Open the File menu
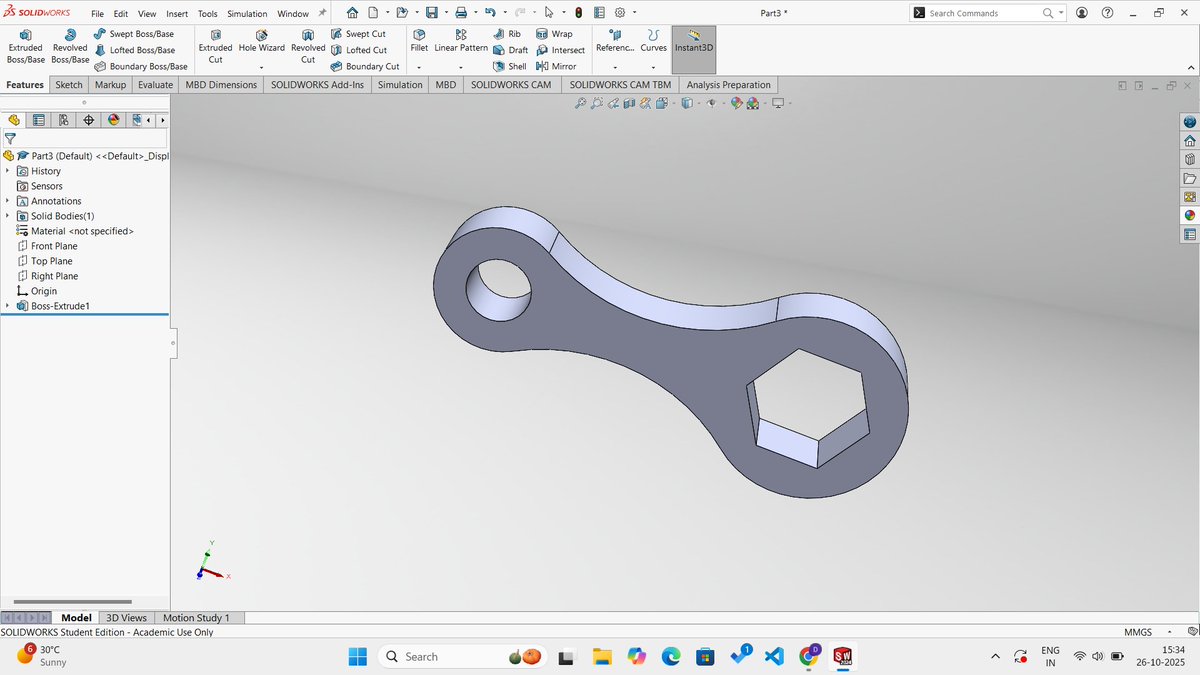The width and height of the screenshot is (1200, 675). (97, 14)
